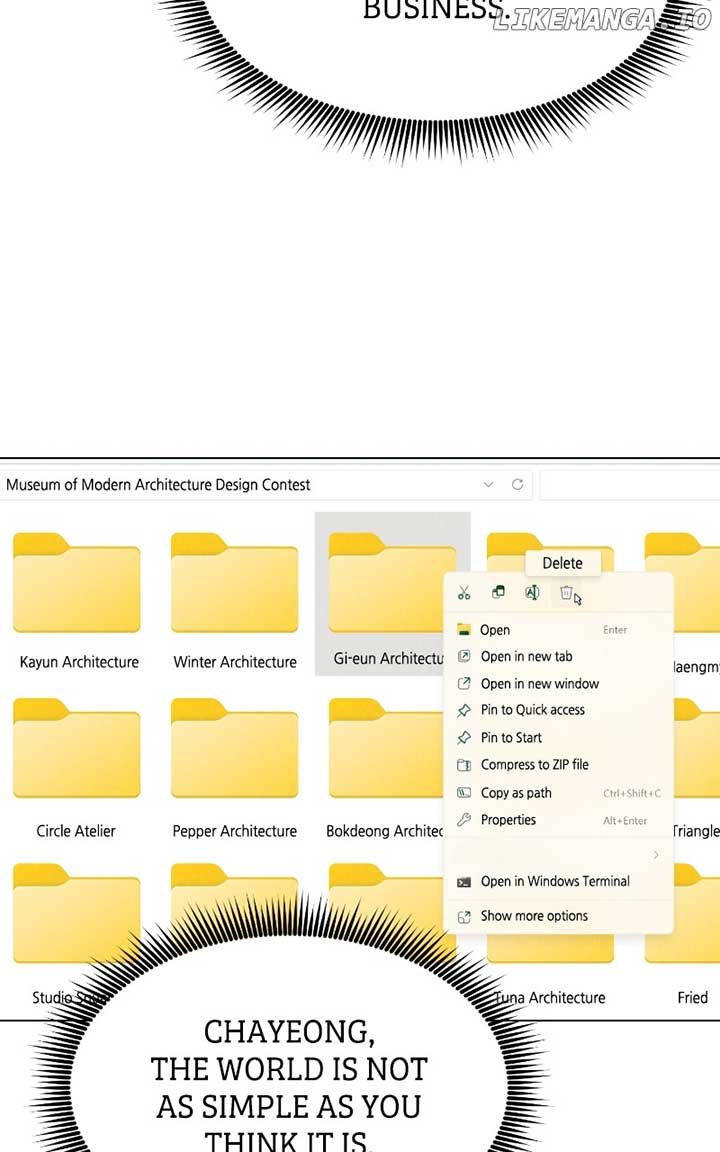720x1152 pixels.
Task: Open Properties from context menu
Action: 508,820
